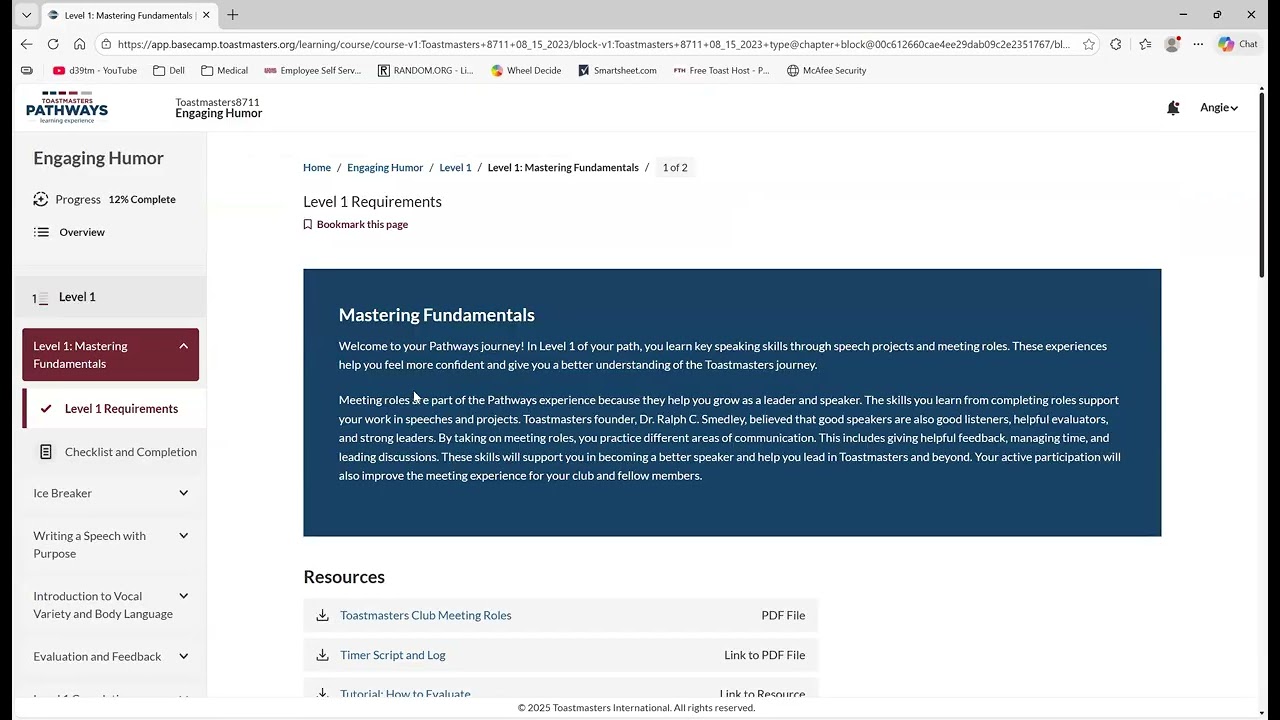Open the Wheel Decide bookmark

526,71
